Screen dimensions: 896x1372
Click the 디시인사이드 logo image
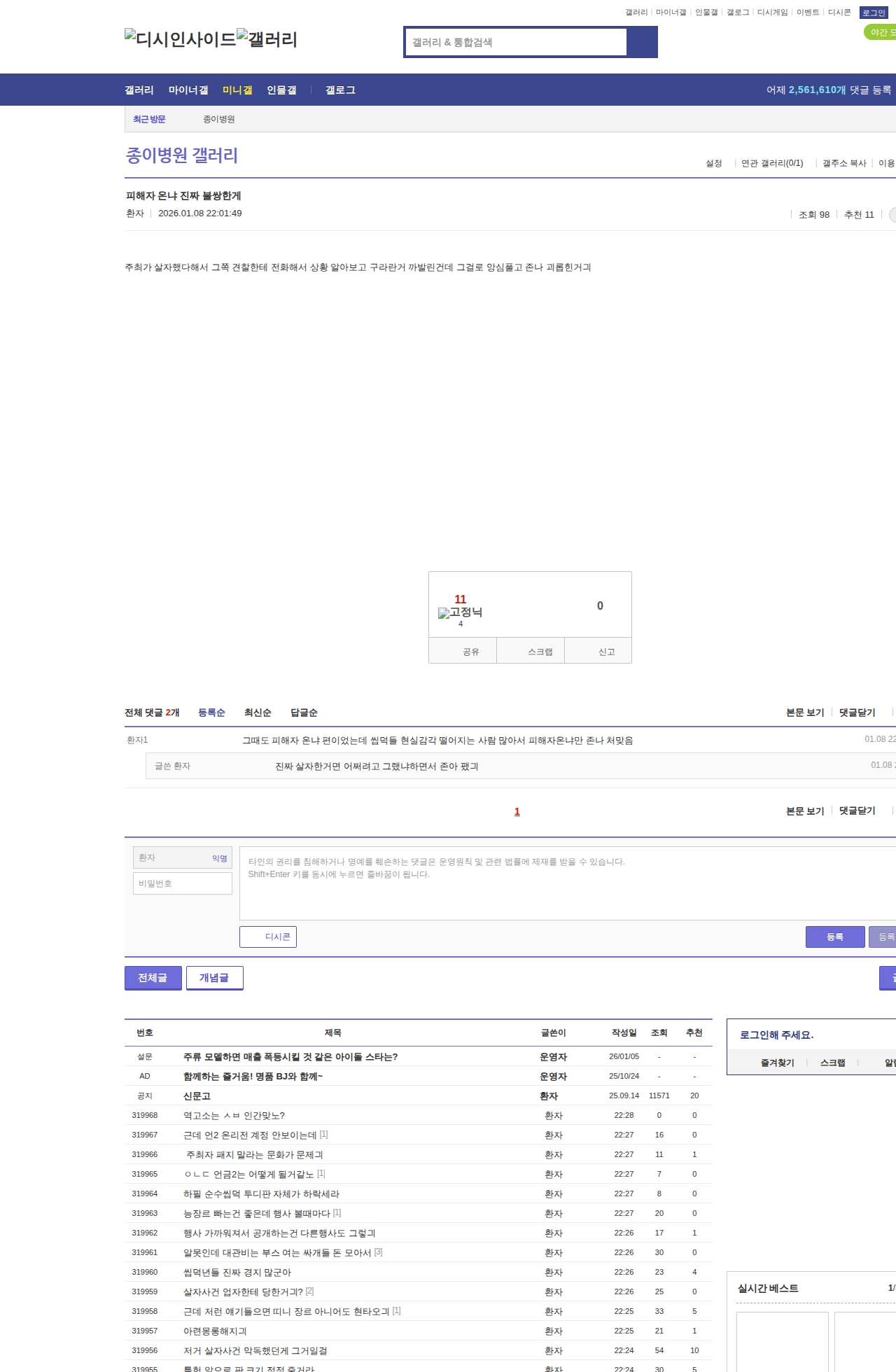point(180,39)
